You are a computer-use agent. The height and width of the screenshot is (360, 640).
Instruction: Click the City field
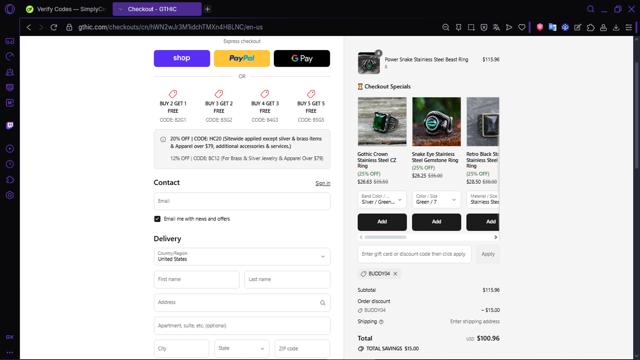pyautogui.click(x=181, y=348)
